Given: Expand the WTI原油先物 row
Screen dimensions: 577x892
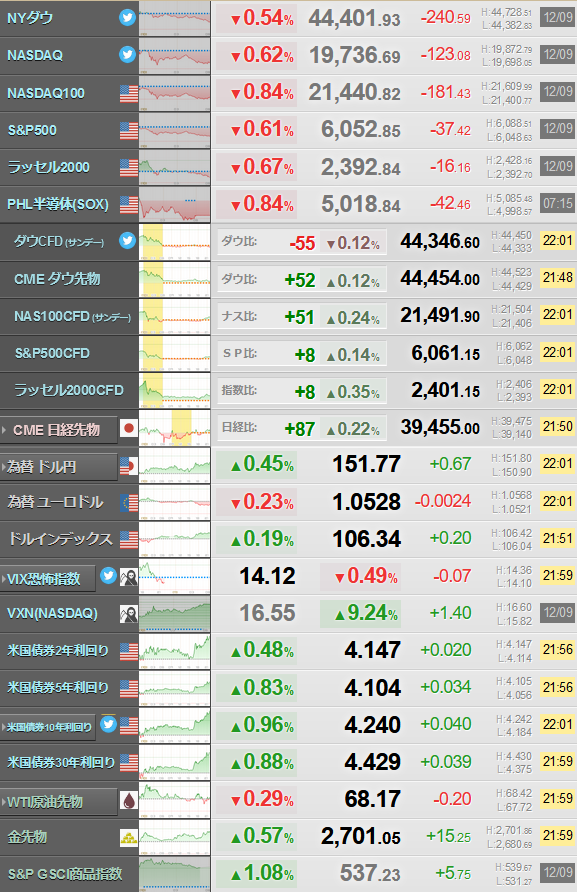Looking at the screenshot, I should tap(4, 802).
